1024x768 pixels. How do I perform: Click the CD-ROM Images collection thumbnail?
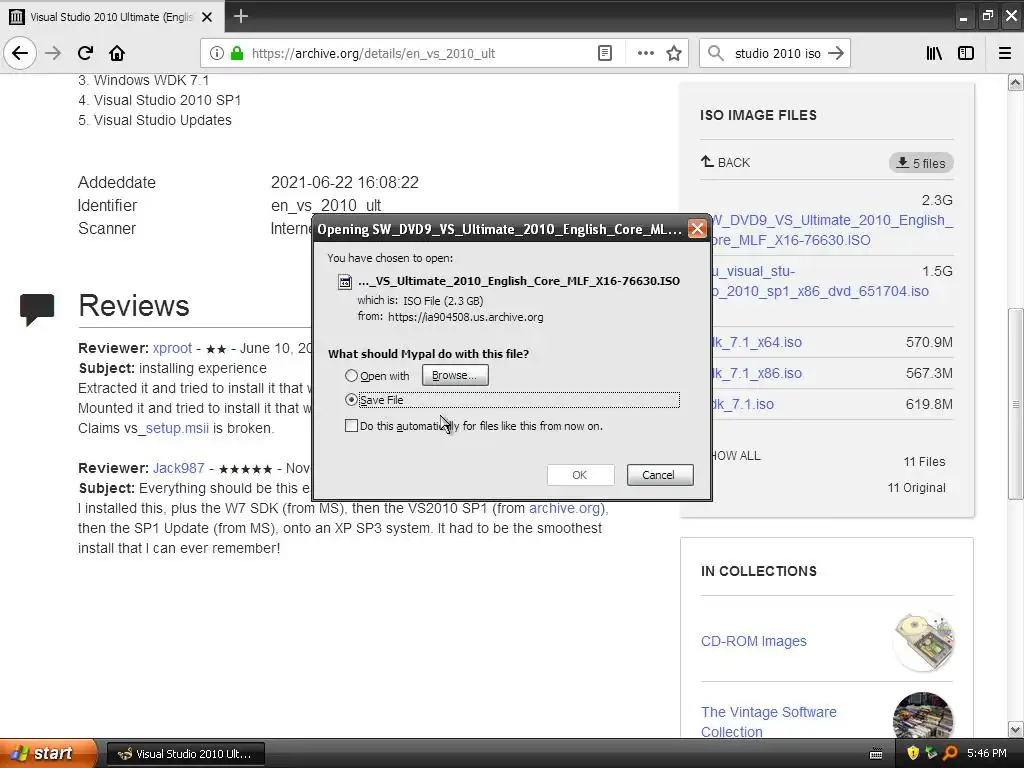click(x=923, y=641)
